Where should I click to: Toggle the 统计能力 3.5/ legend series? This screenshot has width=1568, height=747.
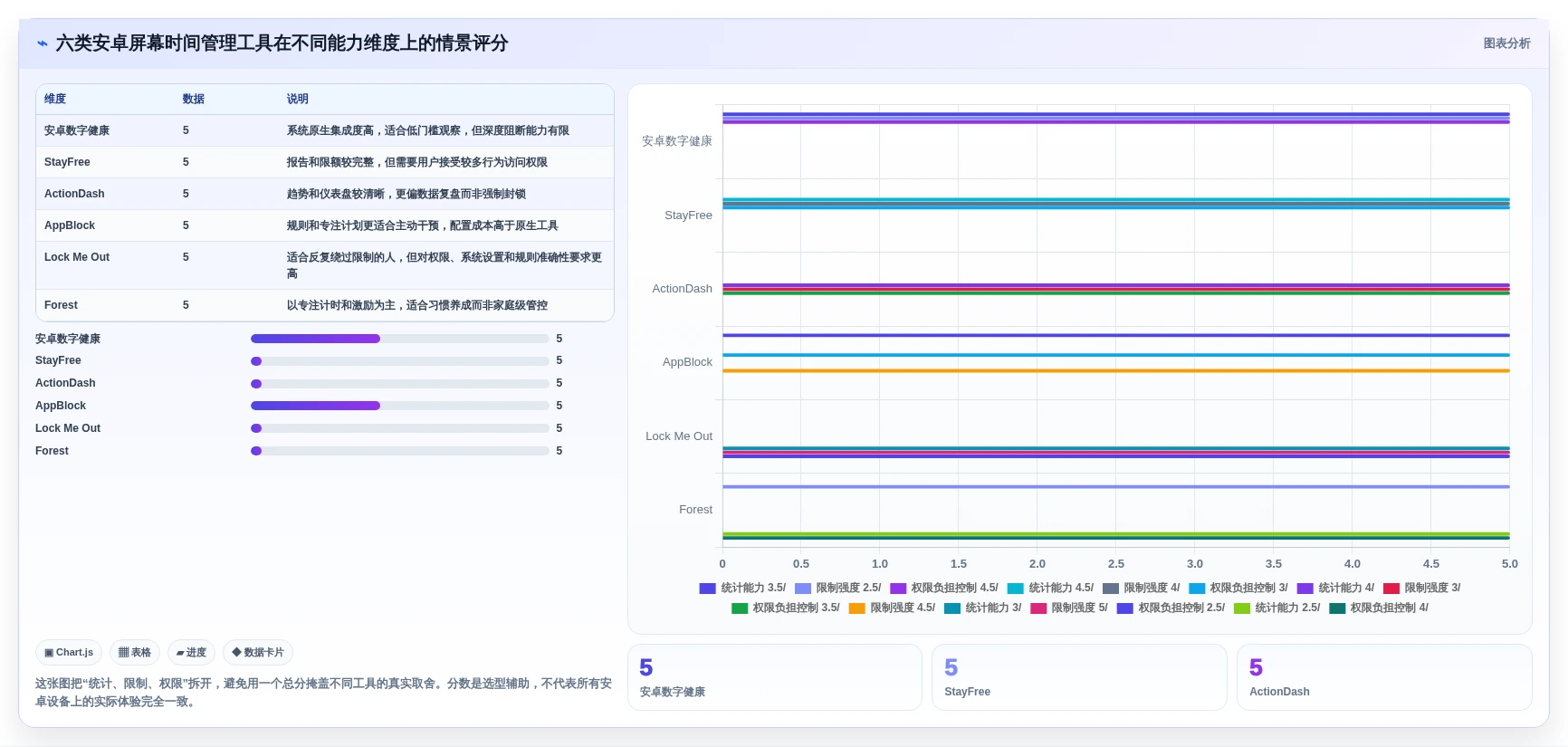[742, 588]
